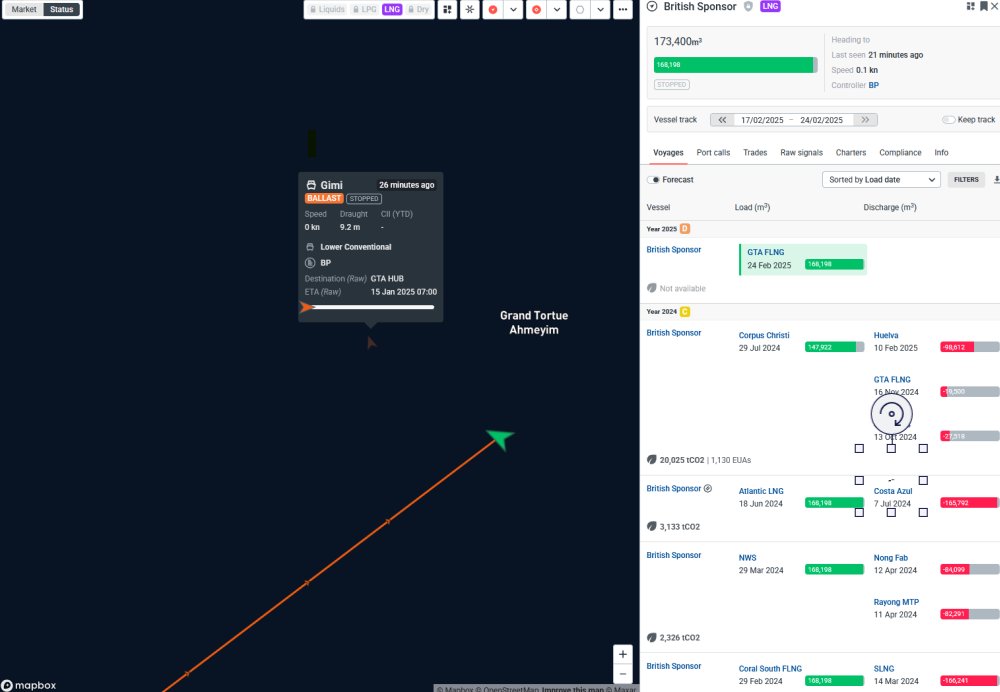The width and height of the screenshot is (1000, 692).
Task: Expand dropdown next to empty circle icon
Action: pyautogui.click(x=600, y=10)
